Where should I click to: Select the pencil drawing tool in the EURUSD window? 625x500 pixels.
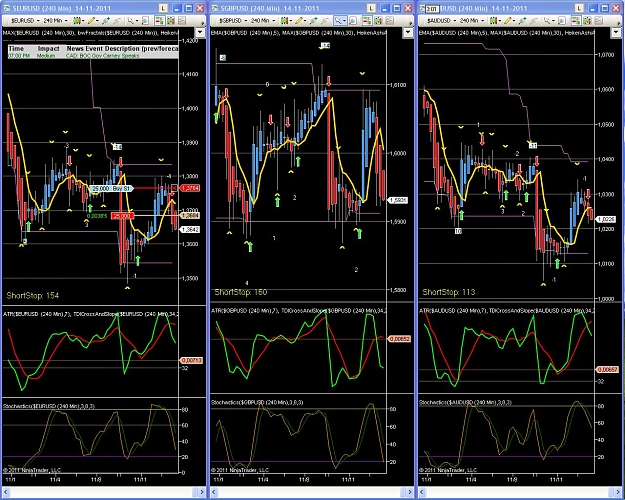coord(93,20)
